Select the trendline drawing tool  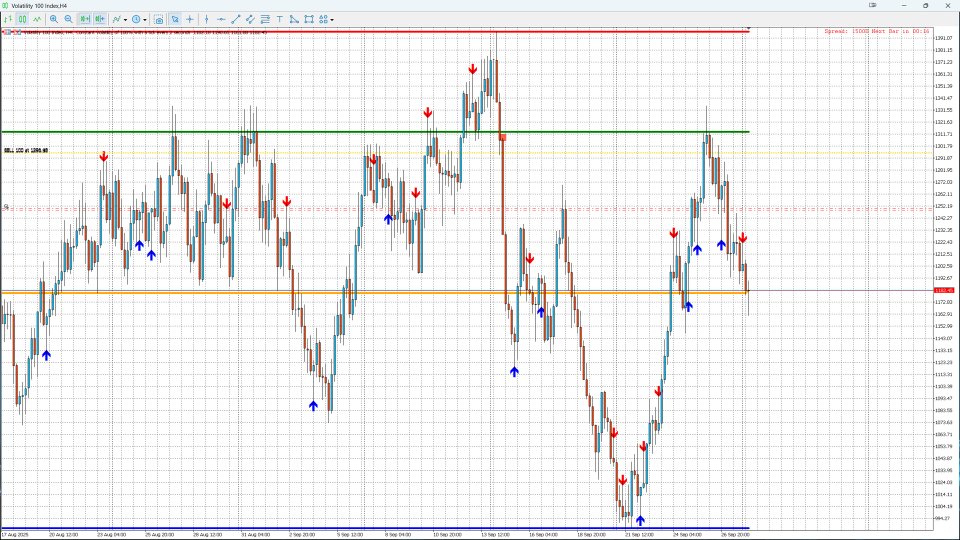pos(236,20)
